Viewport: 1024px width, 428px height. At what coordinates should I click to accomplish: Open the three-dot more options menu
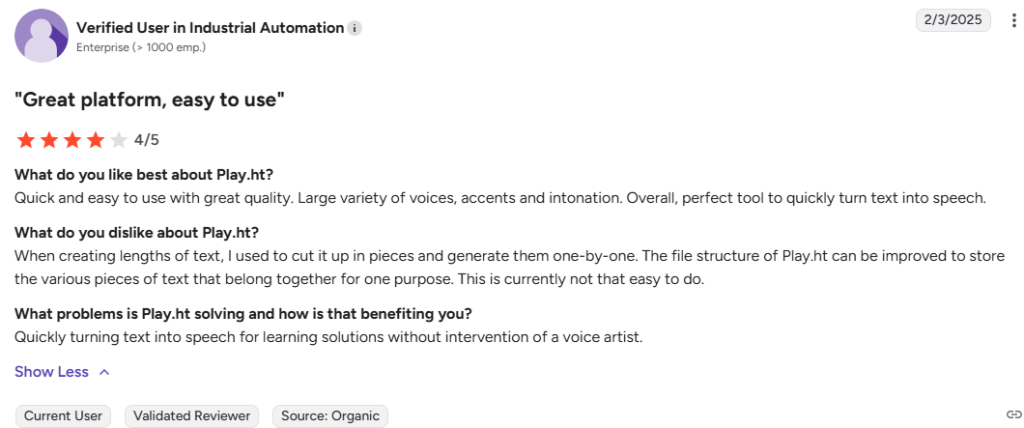(1013, 20)
